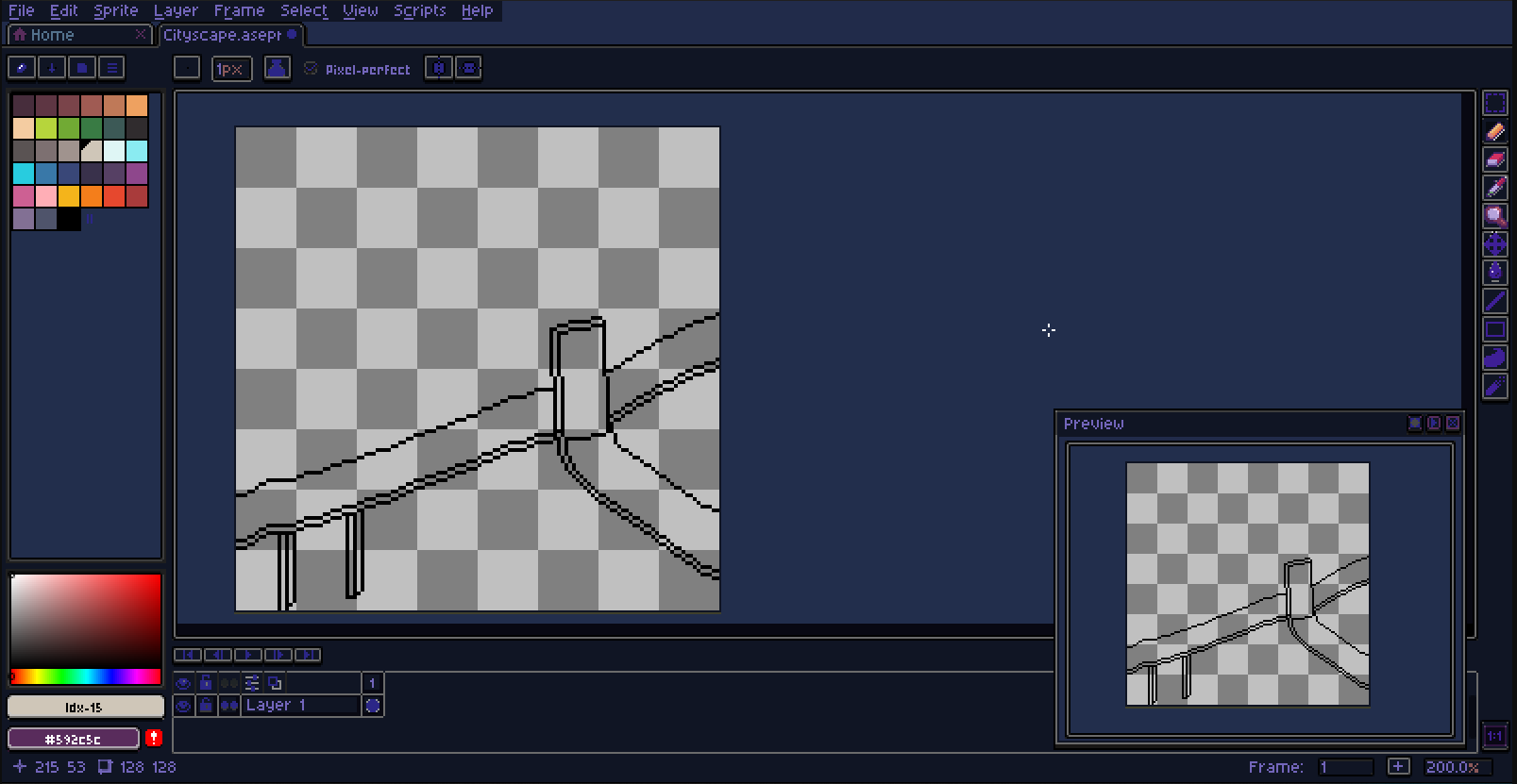The height and width of the screenshot is (784, 1517).
Task: Open the Select menu
Action: 304,10
